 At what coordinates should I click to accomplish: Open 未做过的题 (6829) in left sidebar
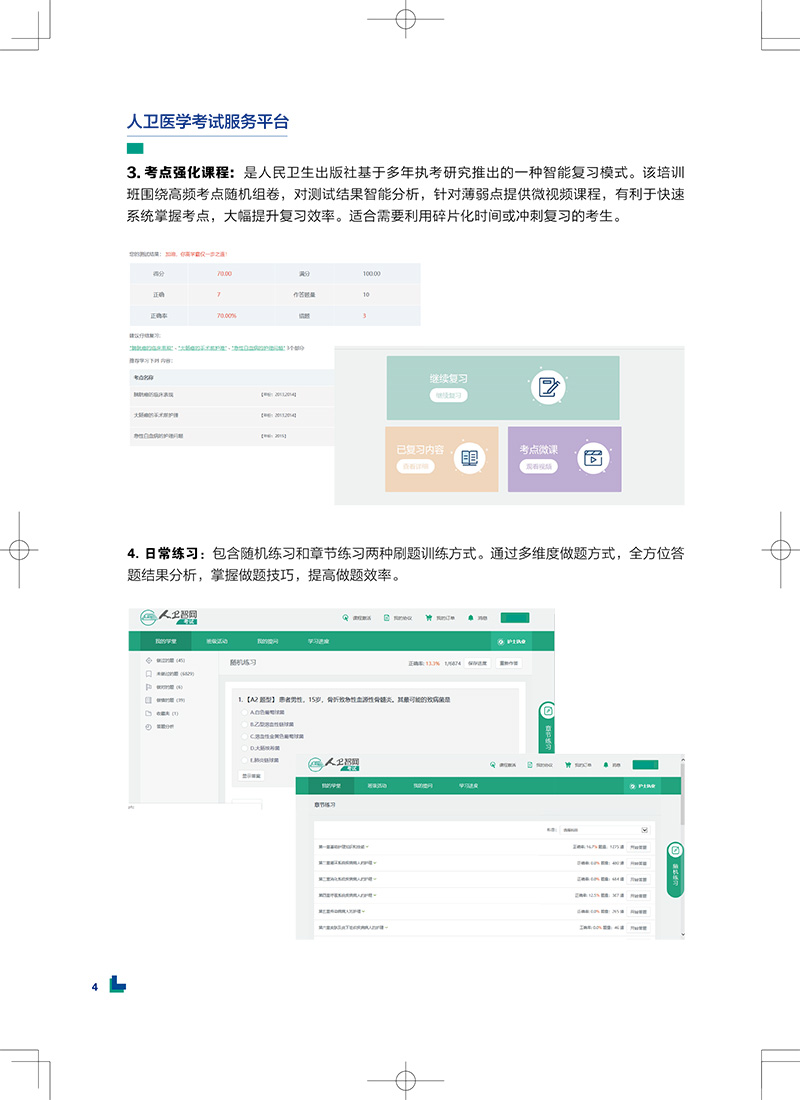[x=173, y=674]
